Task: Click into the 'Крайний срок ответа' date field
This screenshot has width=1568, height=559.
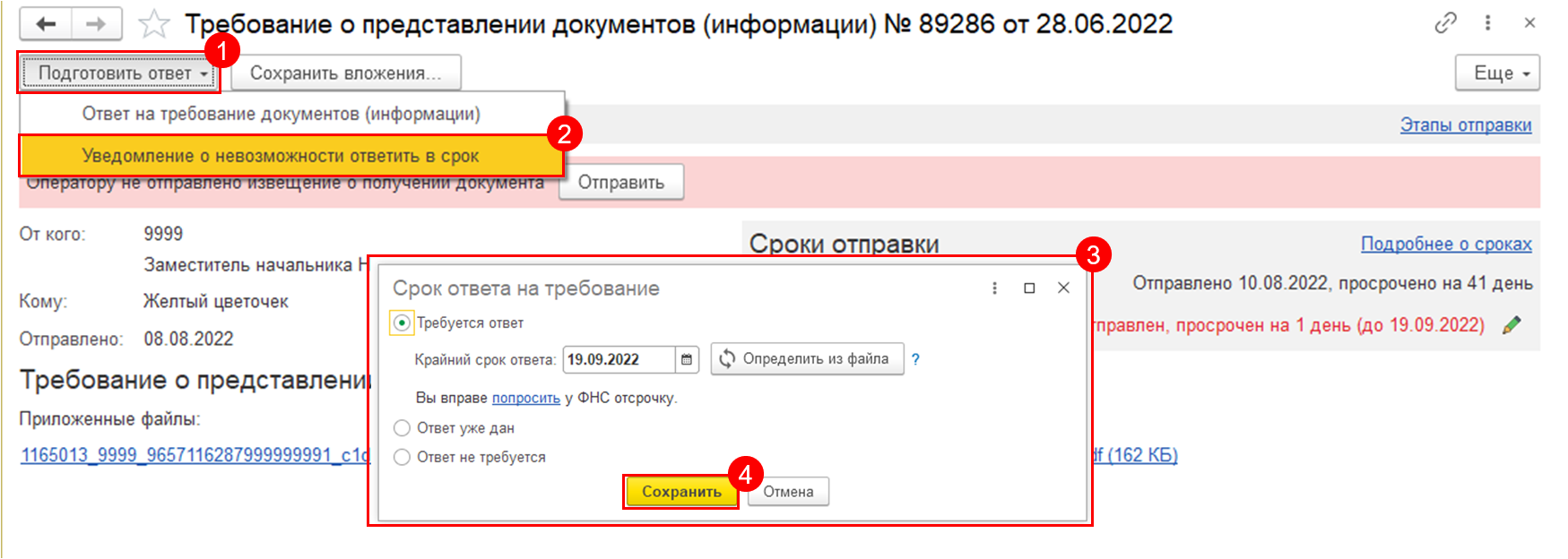Action: 617,359
